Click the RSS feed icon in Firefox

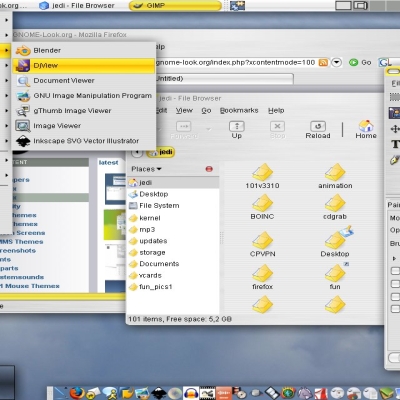click(323, 63)
